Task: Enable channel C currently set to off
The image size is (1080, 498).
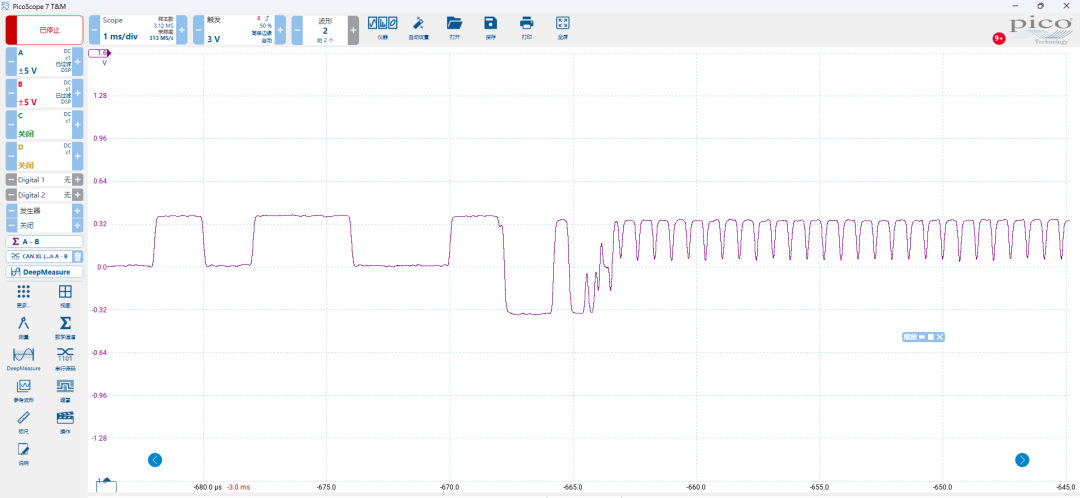Action: (44, 125)
